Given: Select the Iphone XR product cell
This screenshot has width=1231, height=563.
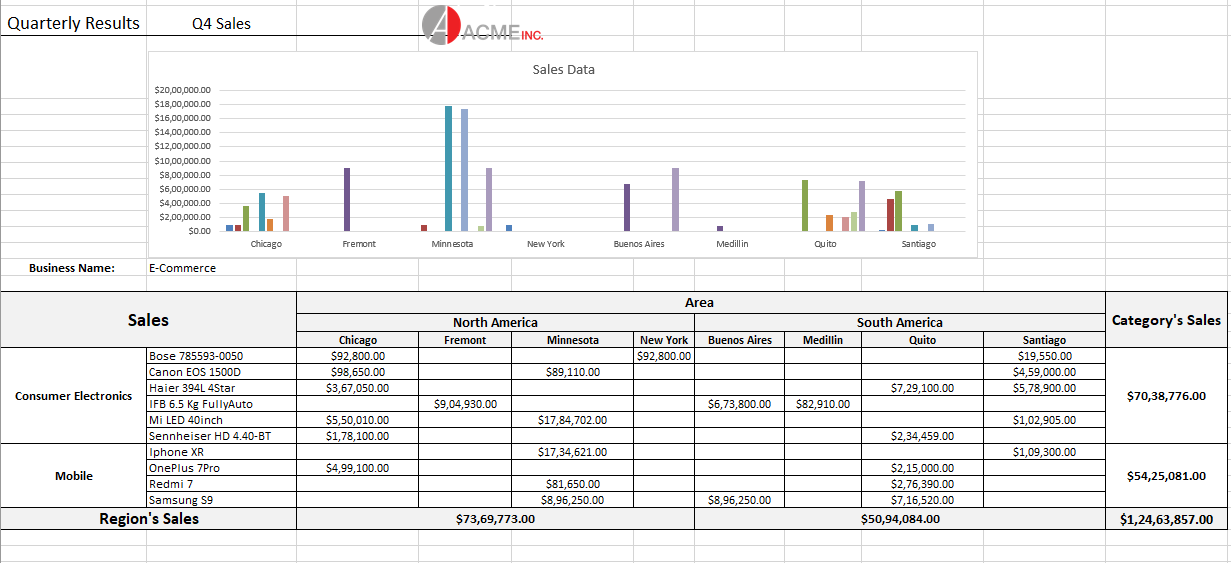Looking at the screenshot, I should tap(222, 452).
